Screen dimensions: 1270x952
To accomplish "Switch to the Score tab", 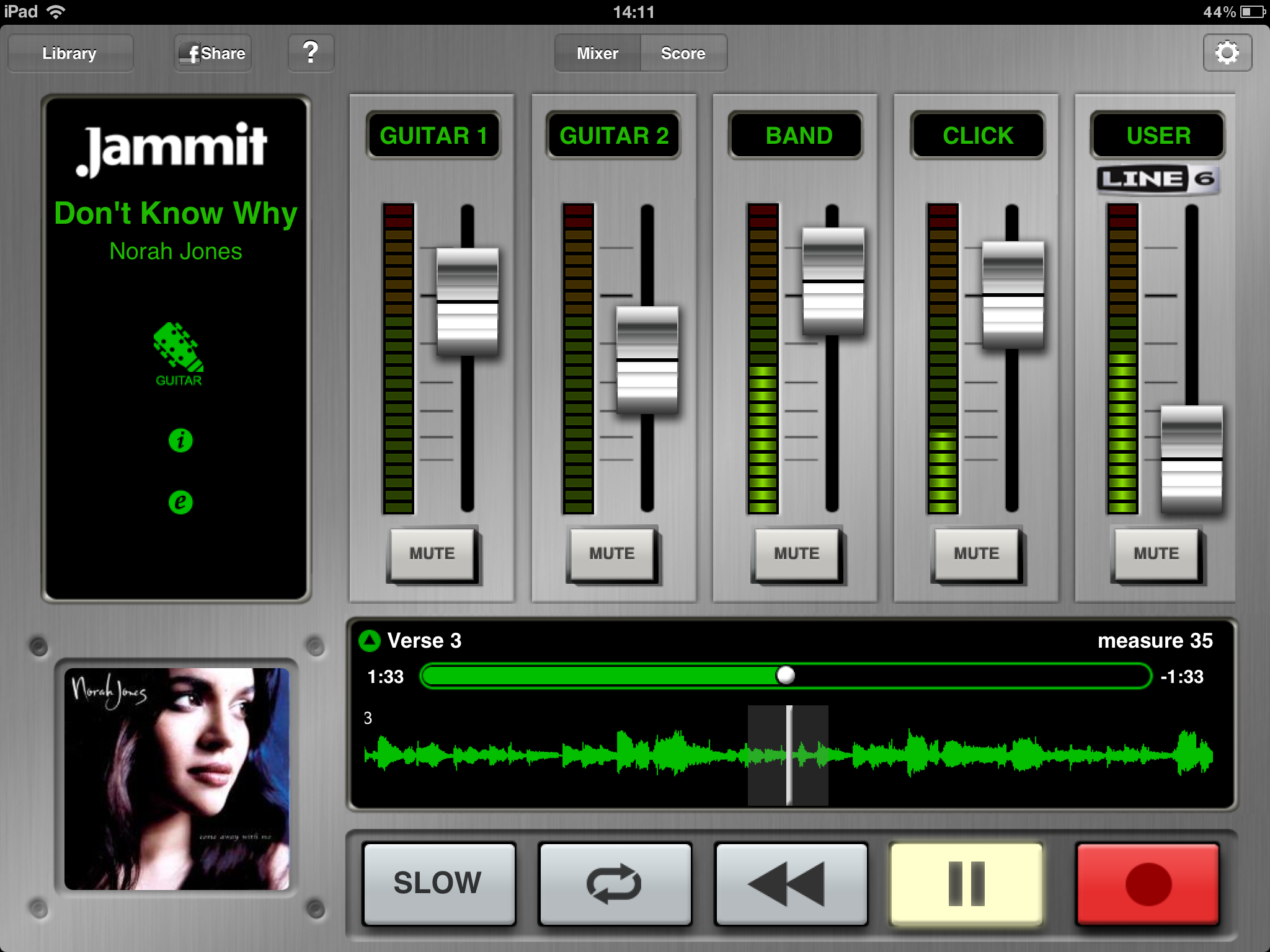I will tap(683, 53).
